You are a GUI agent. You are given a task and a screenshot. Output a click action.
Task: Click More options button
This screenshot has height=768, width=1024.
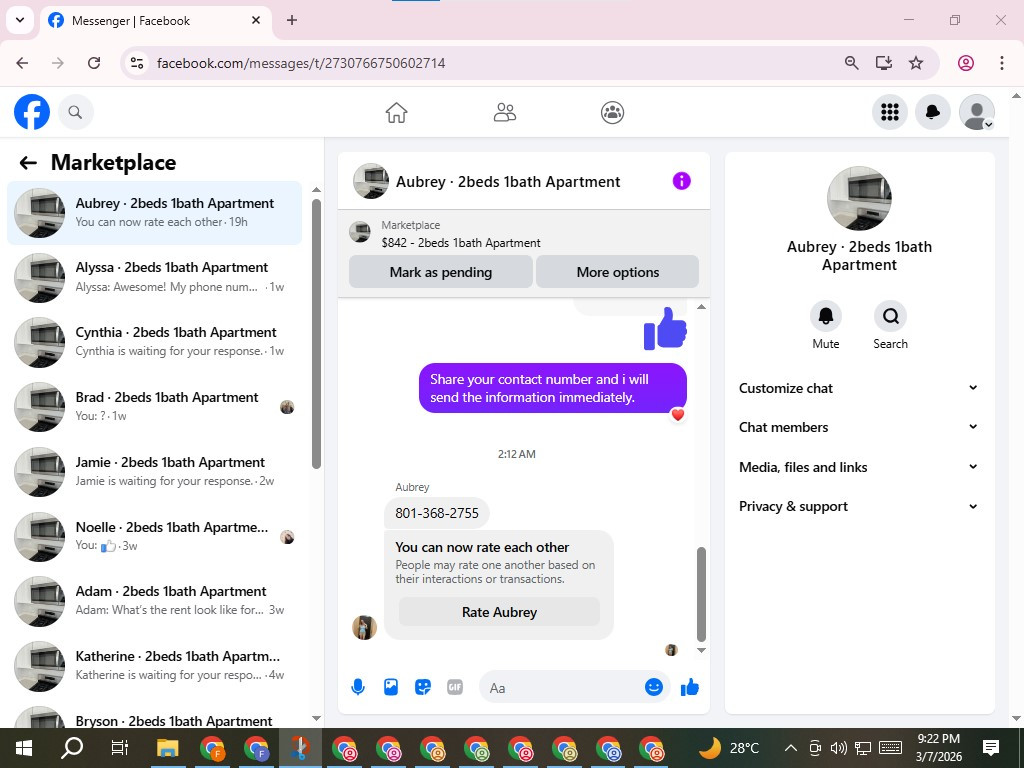pyautogui.click(x=617, y=272)
